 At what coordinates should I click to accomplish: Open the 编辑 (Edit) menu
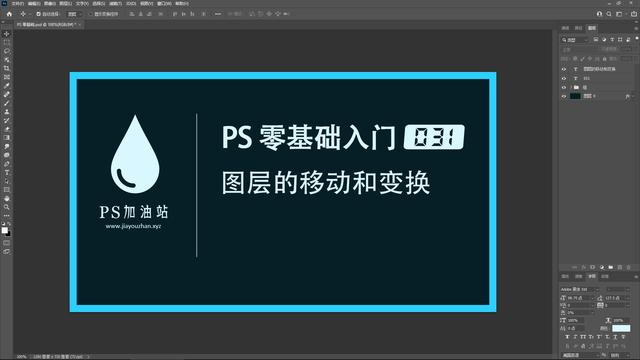[x=34, y=3]
